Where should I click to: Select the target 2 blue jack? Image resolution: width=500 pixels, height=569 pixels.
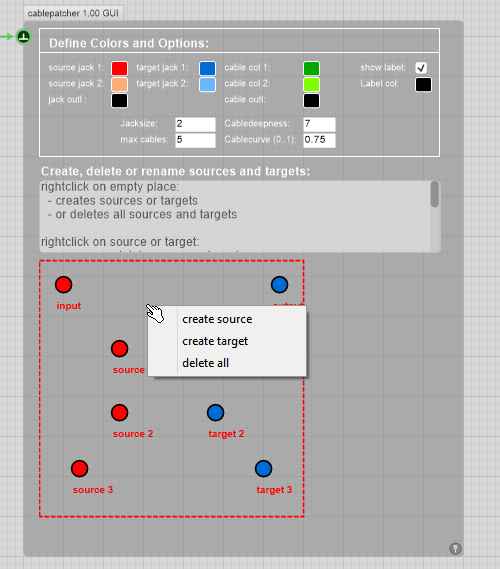coord(216,413)
